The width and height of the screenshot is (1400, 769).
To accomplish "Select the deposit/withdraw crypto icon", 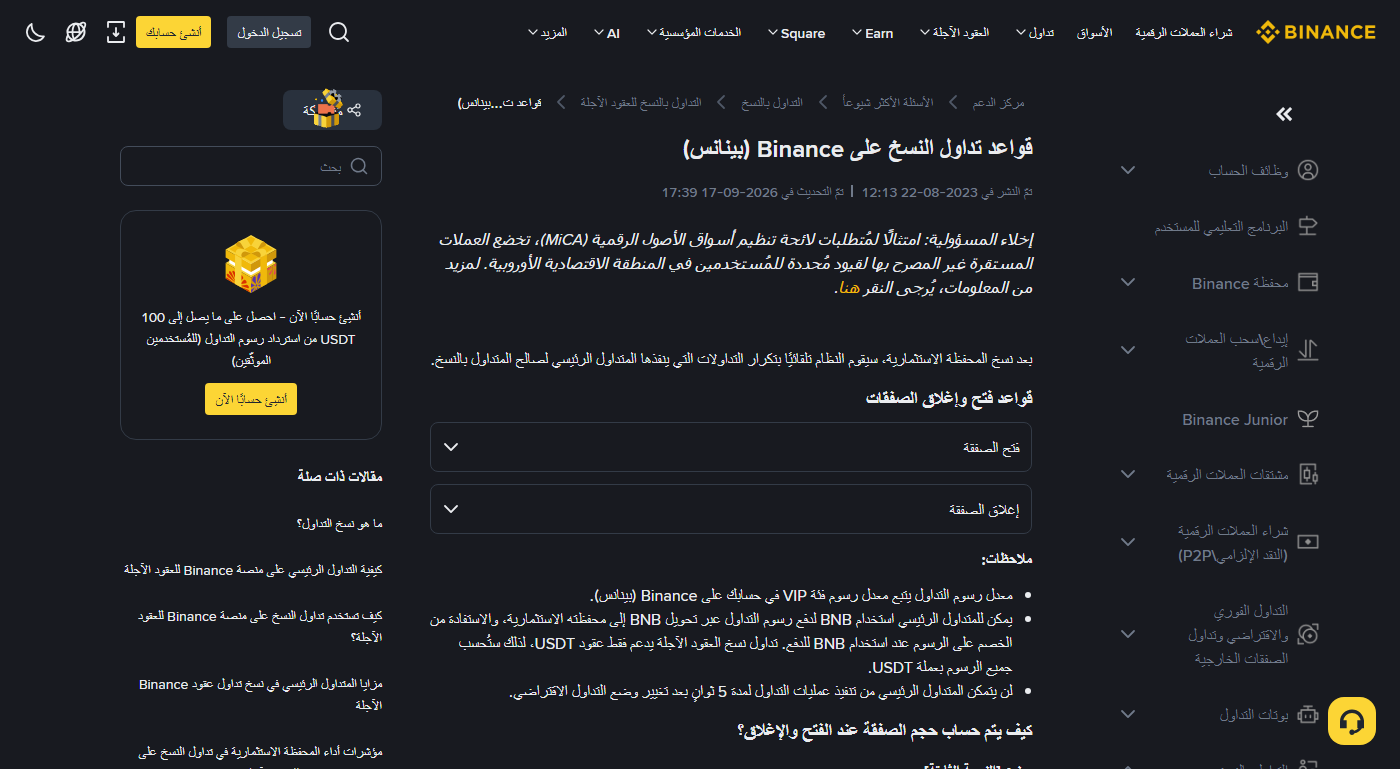I will coord(1308,350).
